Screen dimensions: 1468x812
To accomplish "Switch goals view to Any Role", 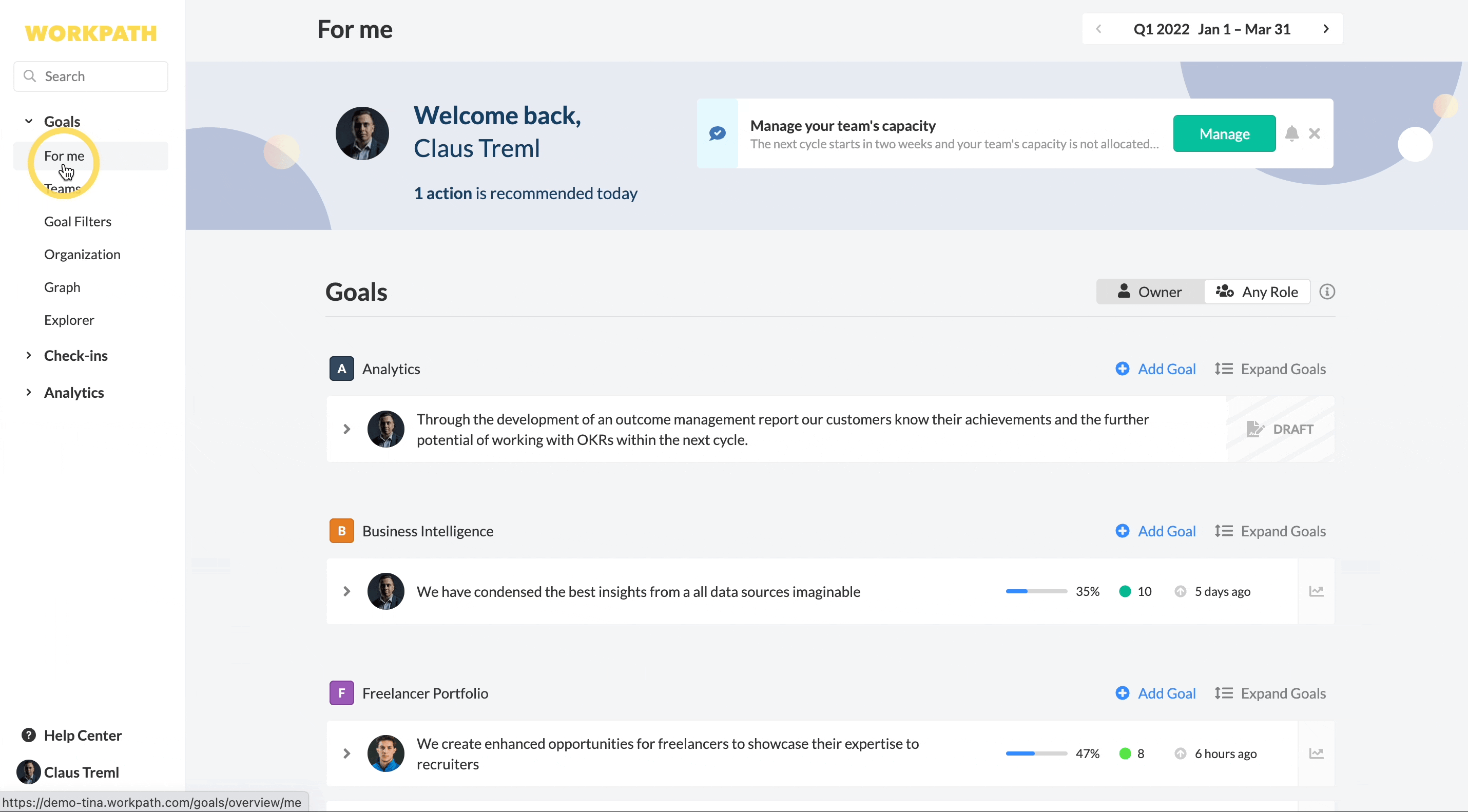I will [x=1257, y=291].
